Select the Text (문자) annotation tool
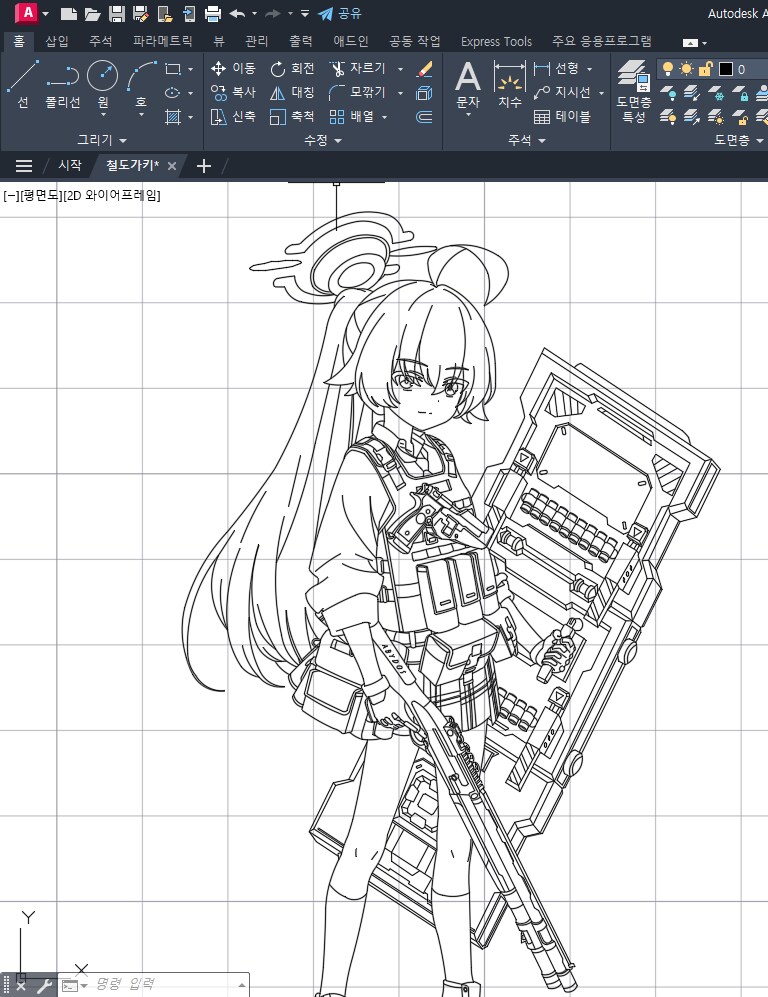This screenshot has width=768, height=997. pos(468,85)
